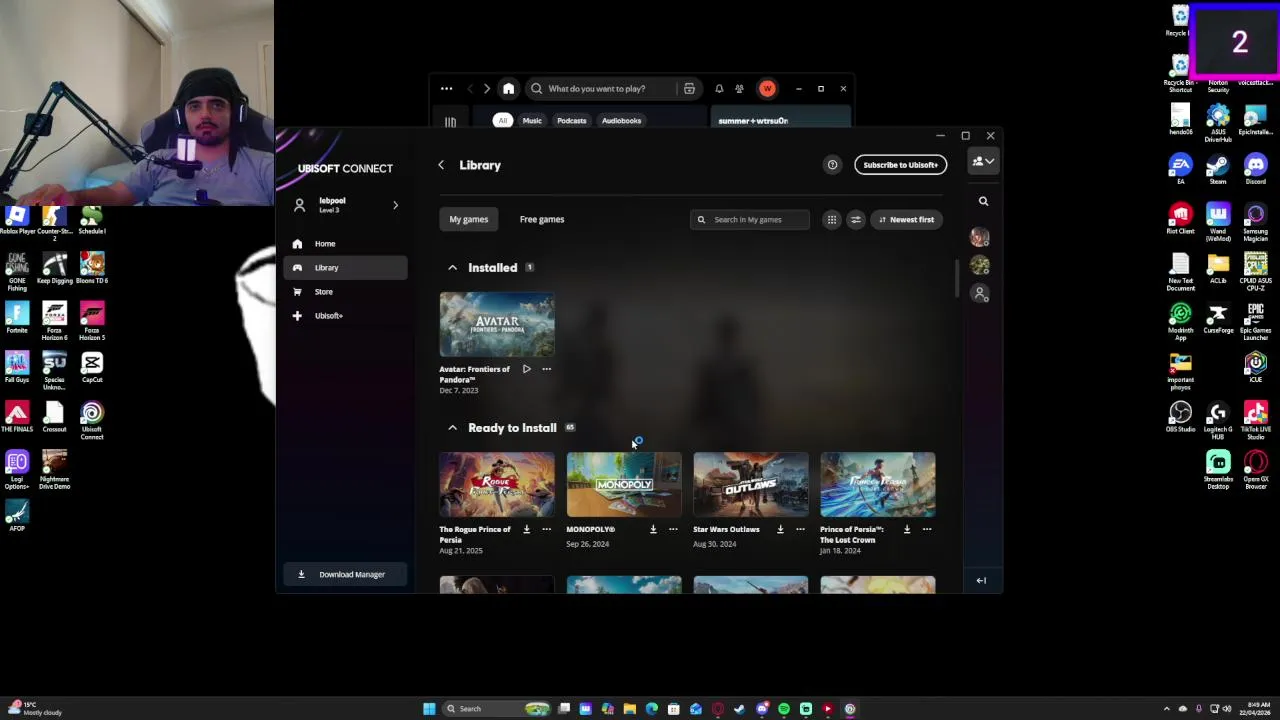Collapse the Ready to Install section
The width and height of the screenshot is (1280, 720).
point(452,428)
